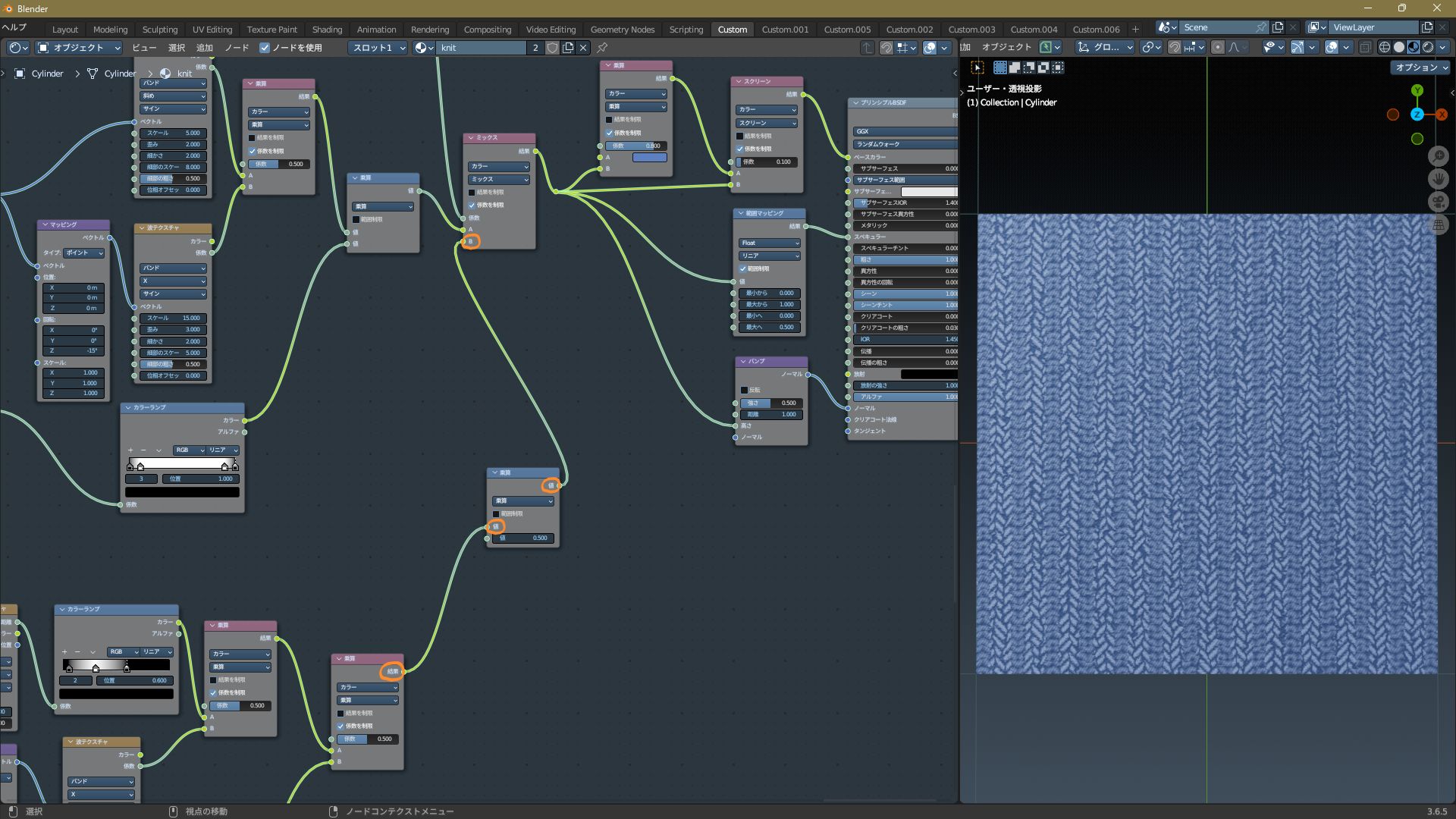Click the pan hand icon in viewport

(x=1438, y=179)
